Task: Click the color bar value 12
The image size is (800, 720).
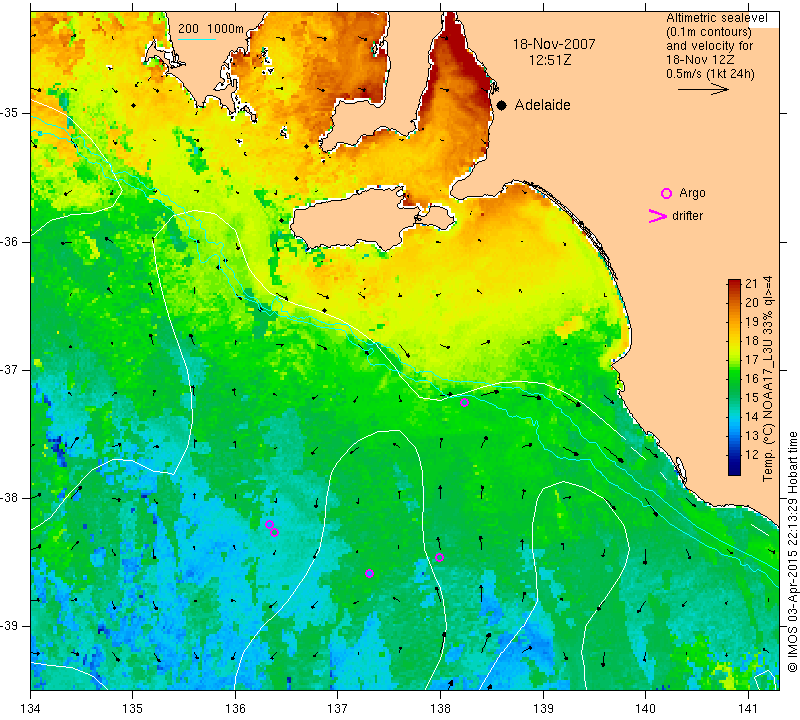Action: [x=752, y=455]
